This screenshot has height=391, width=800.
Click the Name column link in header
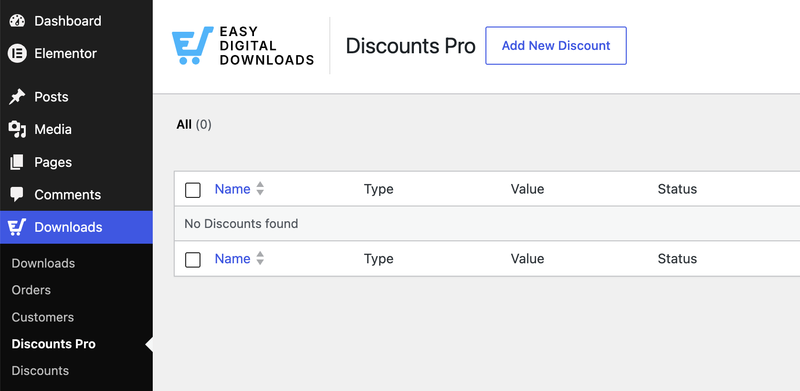(x=232, y=189)
